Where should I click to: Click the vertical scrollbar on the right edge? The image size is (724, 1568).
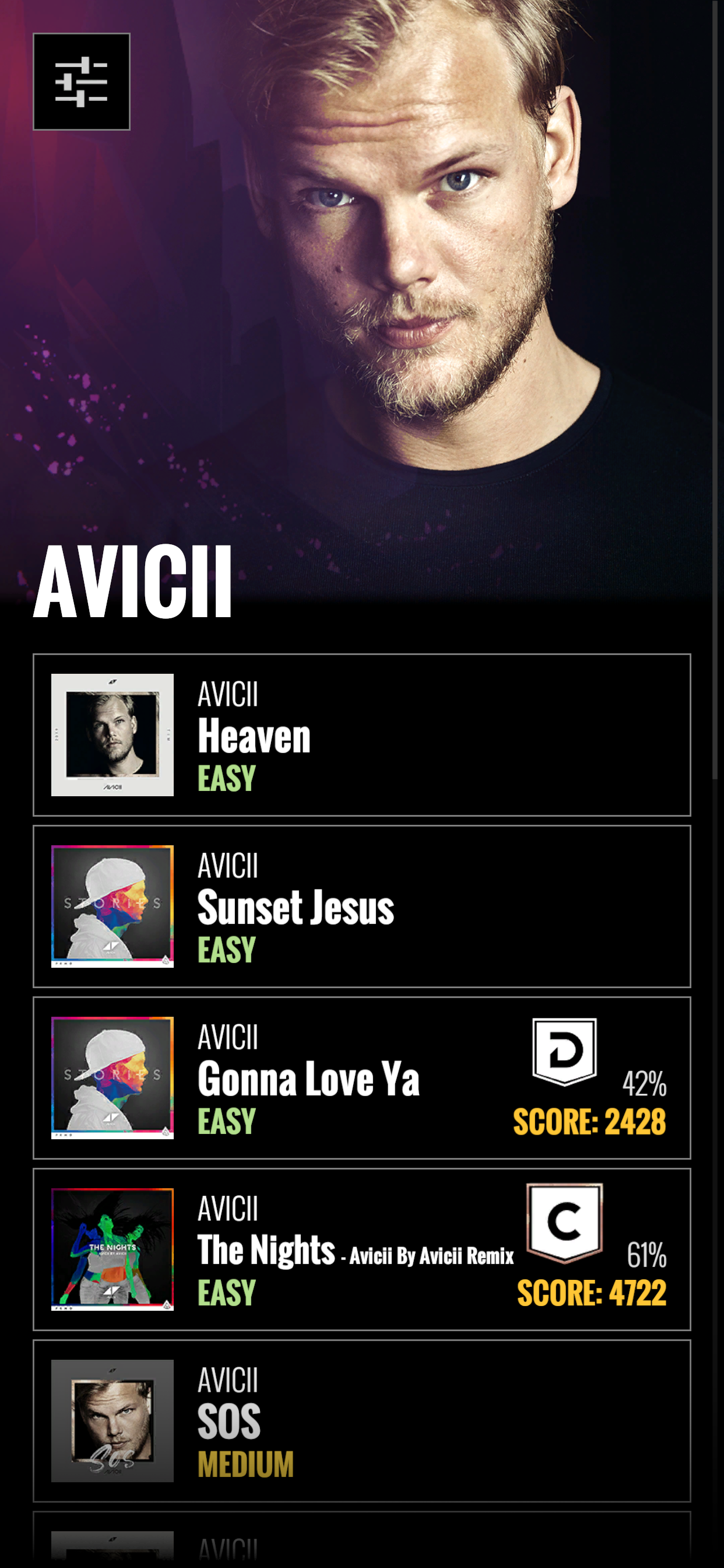715,390
